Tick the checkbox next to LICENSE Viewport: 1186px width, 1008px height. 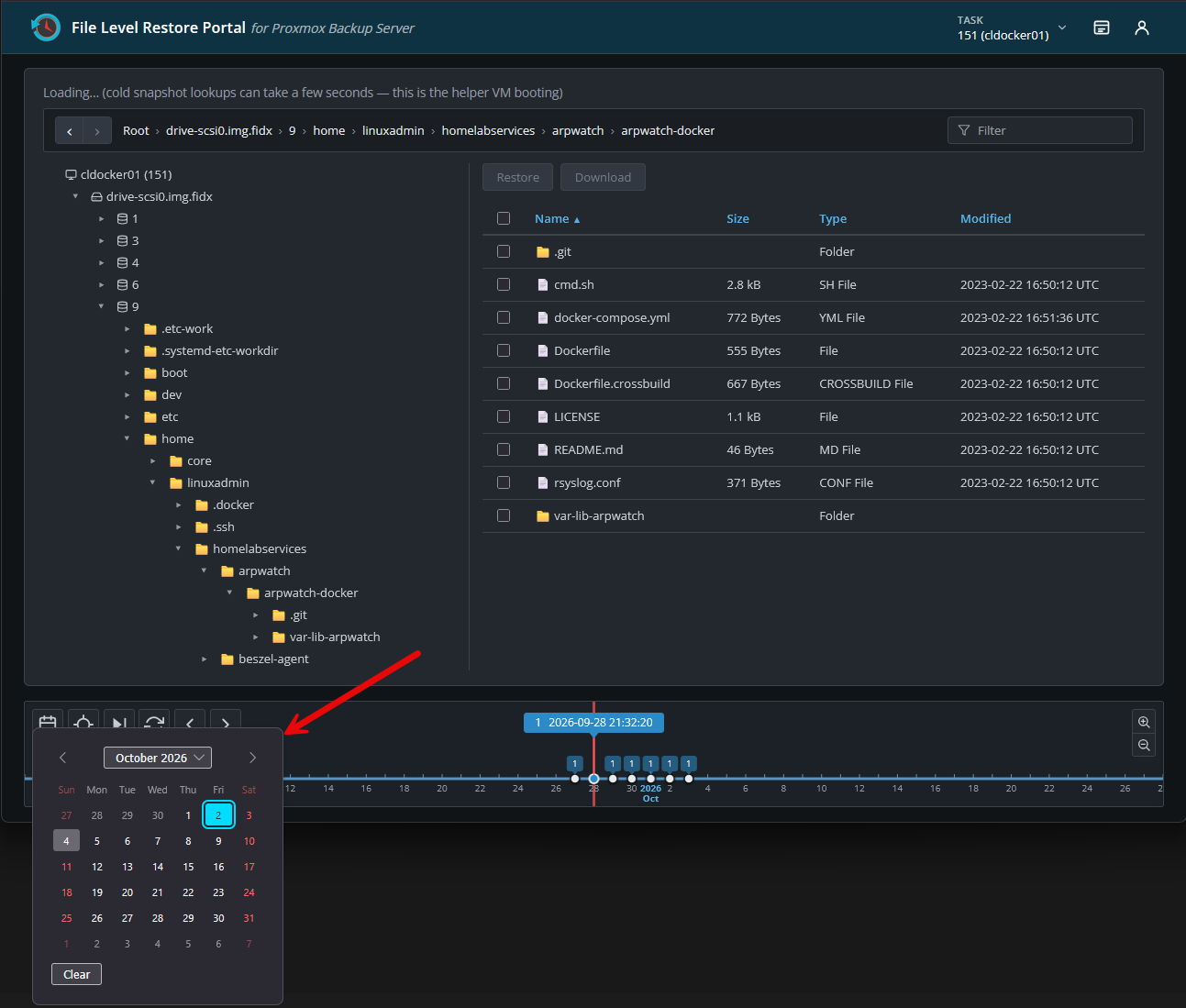pos(504,416)
